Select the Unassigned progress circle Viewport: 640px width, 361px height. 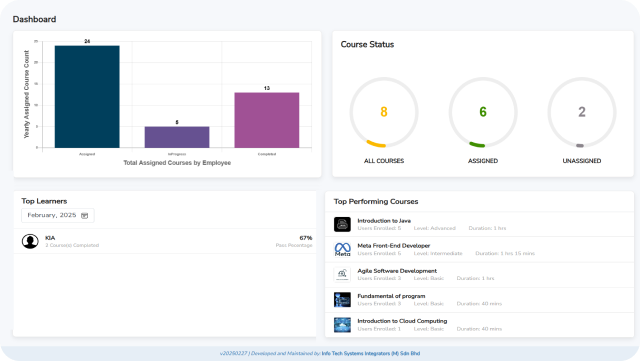point(582,112)
